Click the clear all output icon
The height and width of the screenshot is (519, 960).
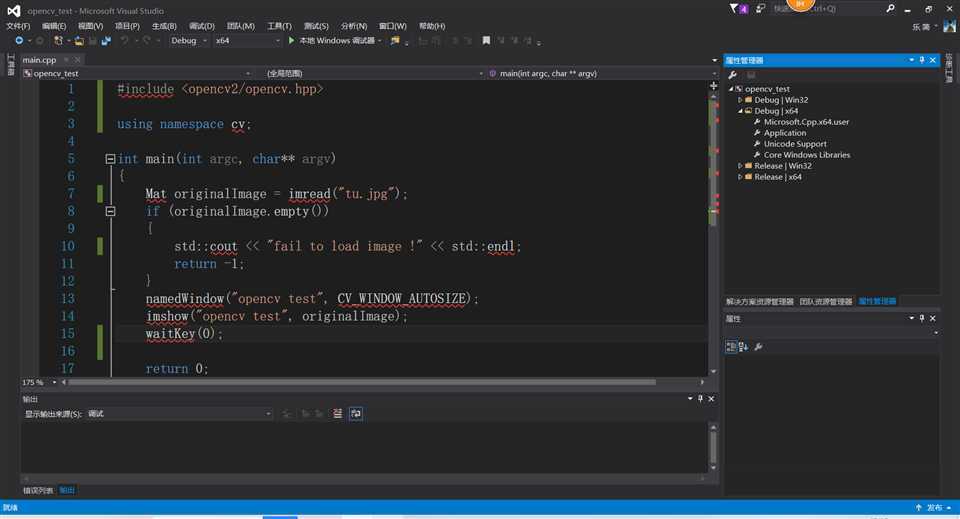[x=337, y=413]
